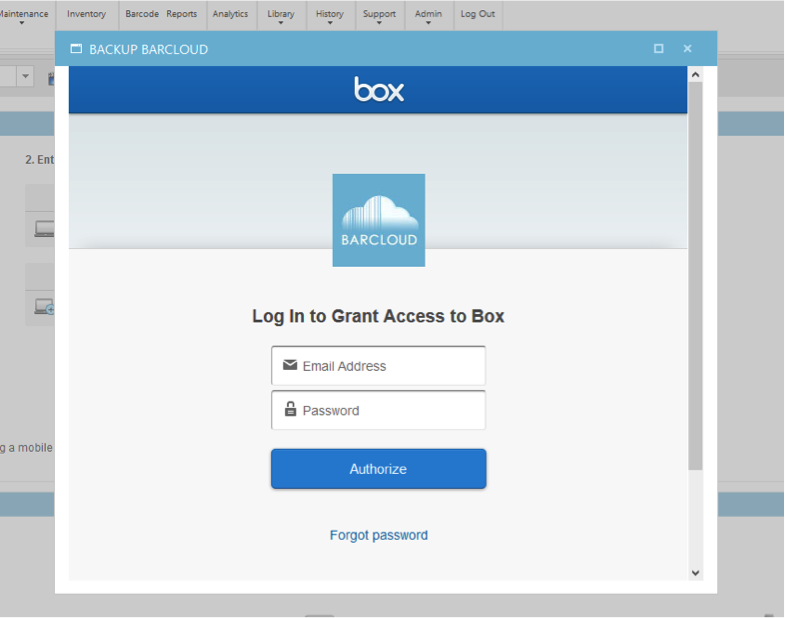
Task: Open the Inventory menu
Action: 87,14
